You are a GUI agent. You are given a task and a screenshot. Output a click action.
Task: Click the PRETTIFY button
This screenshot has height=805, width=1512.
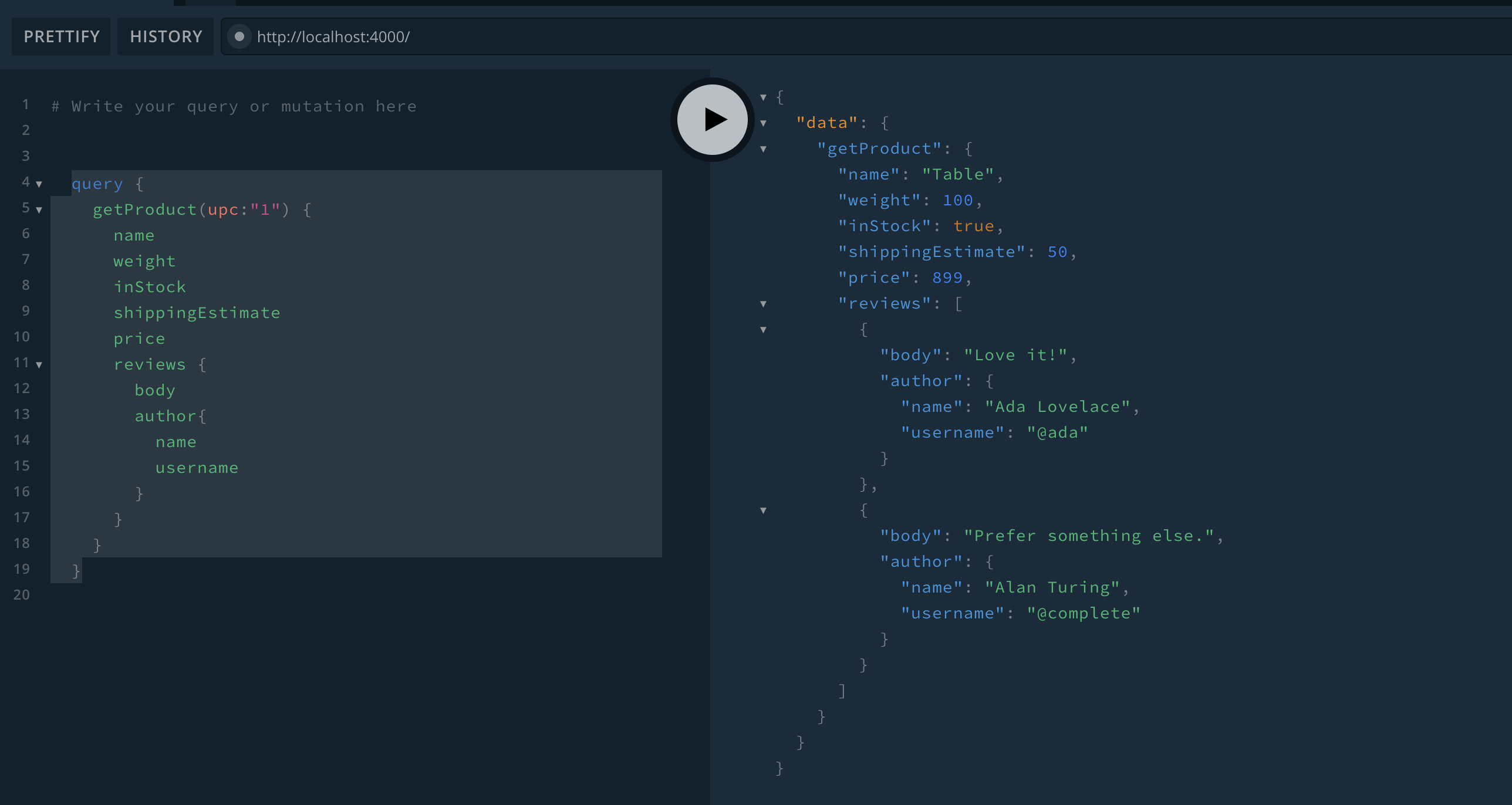point(61,36)
